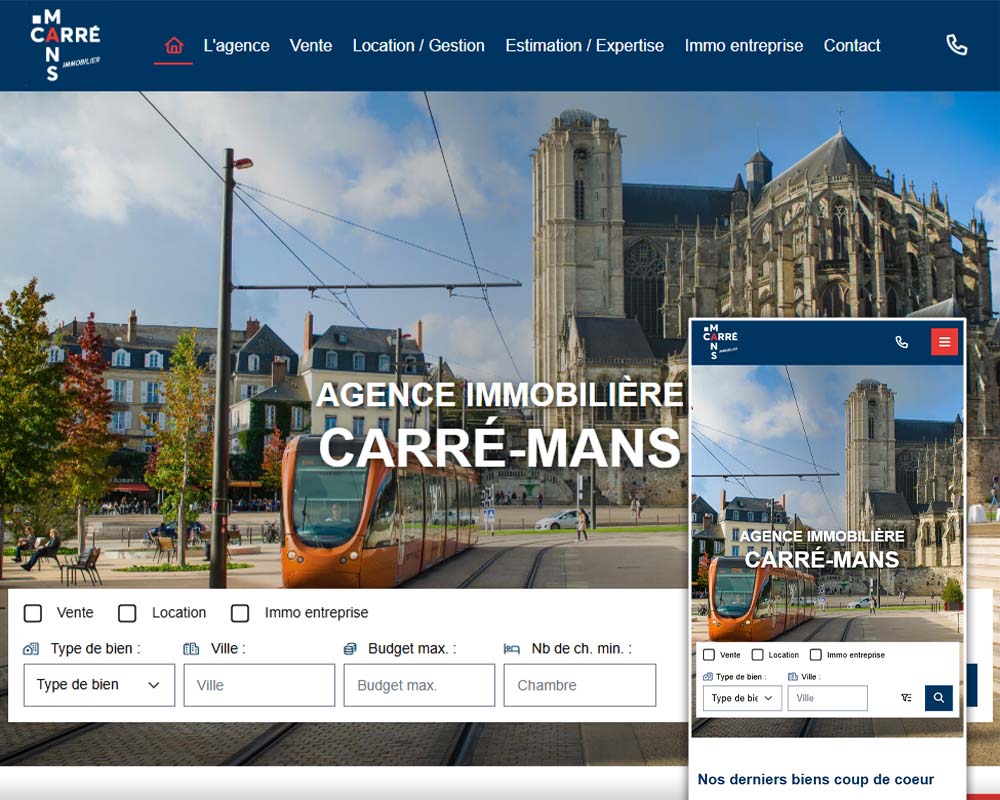Click the 'Nos derniers biens coup de coeur' heading
This screenshot has width=1000, height=800.
816,779
